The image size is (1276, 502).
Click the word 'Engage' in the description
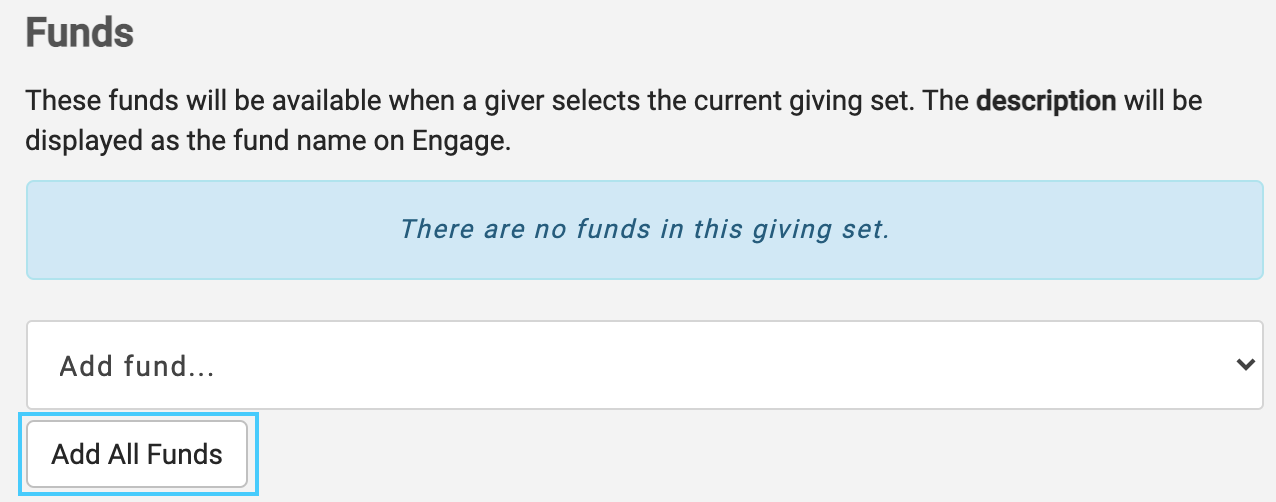[460, 141]
